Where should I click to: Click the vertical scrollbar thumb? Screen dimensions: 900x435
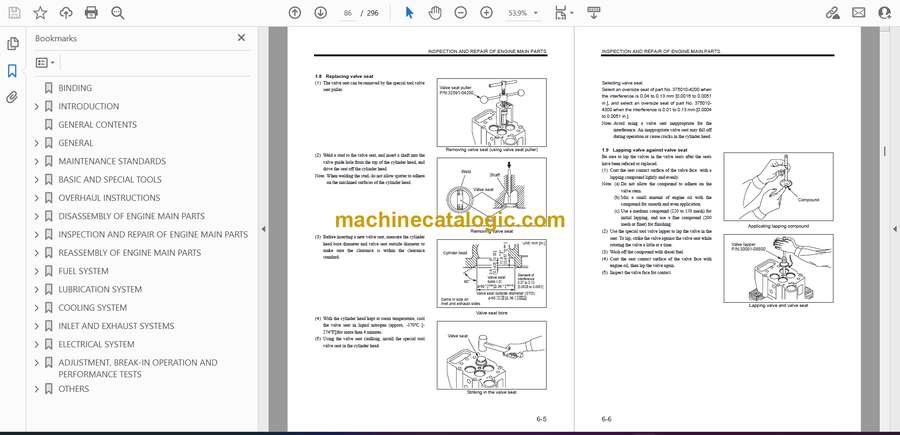[x=885, y=150]
